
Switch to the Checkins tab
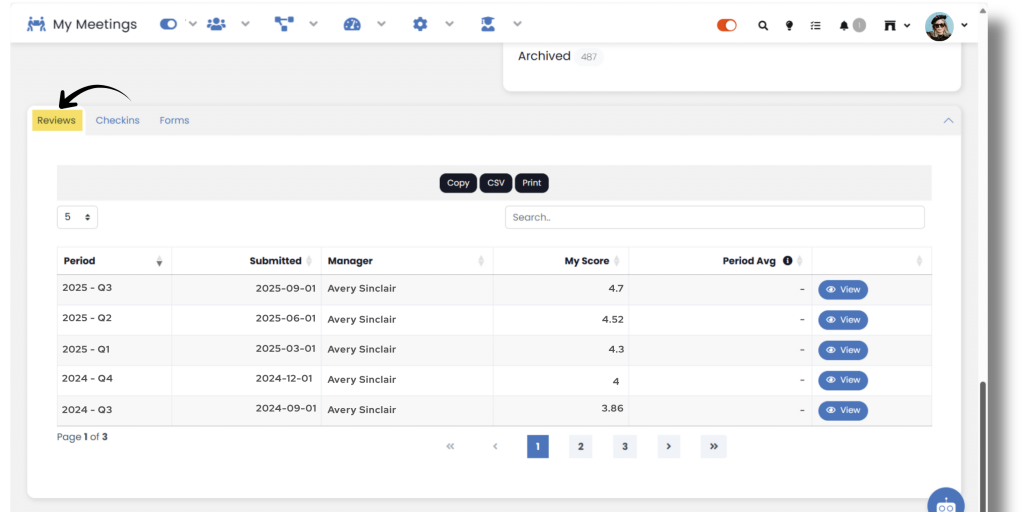(117, 120)
